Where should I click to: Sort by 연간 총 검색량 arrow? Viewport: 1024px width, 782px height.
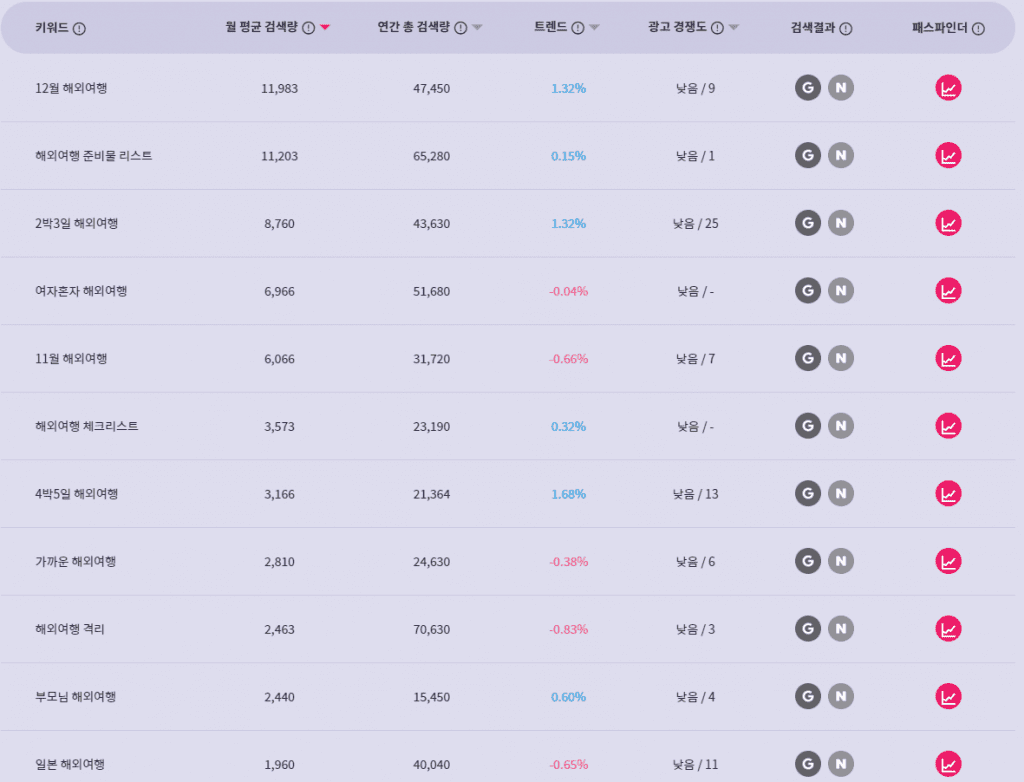point(477,27)
